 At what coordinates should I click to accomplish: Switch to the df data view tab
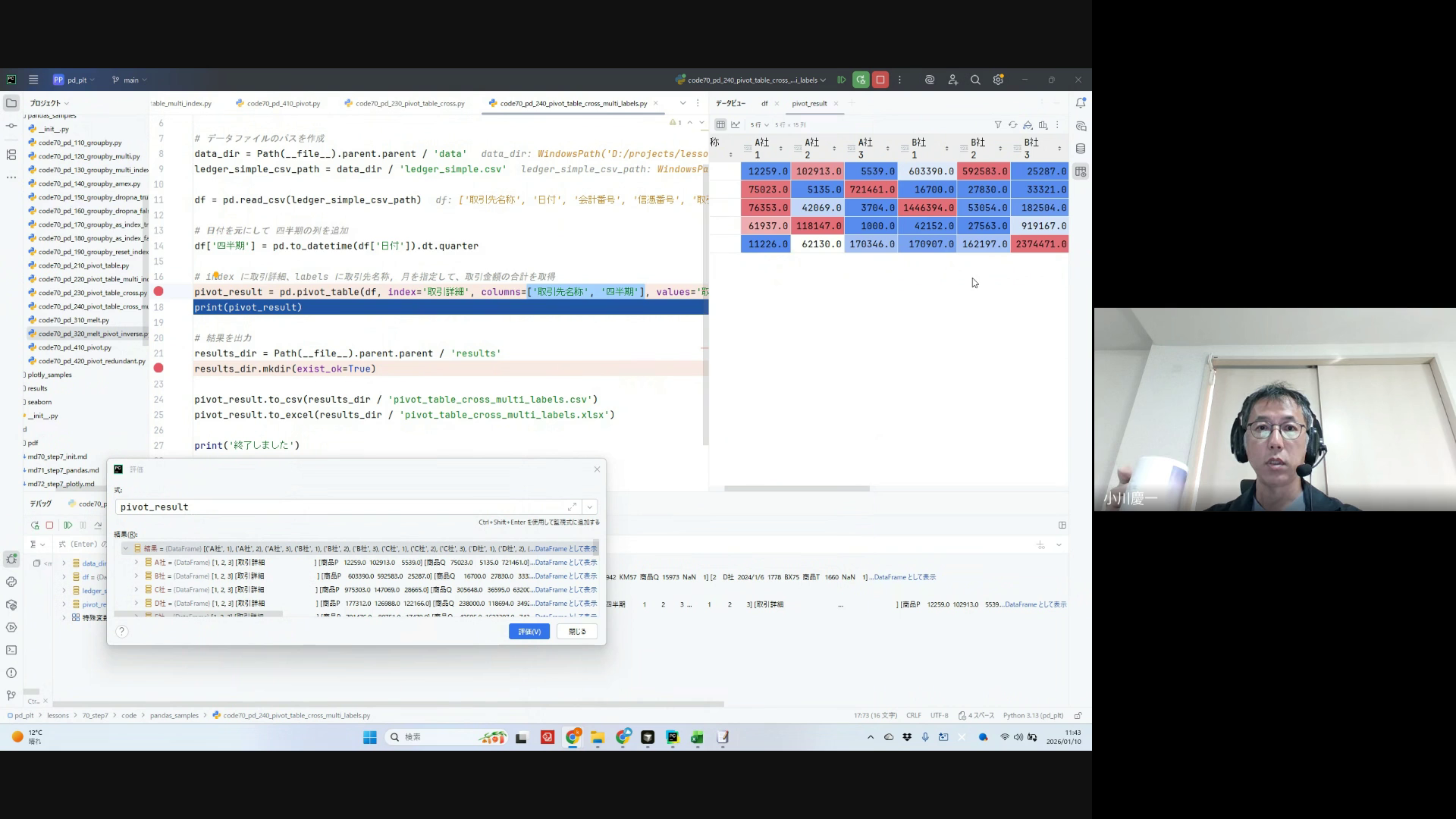click(764, 104)
